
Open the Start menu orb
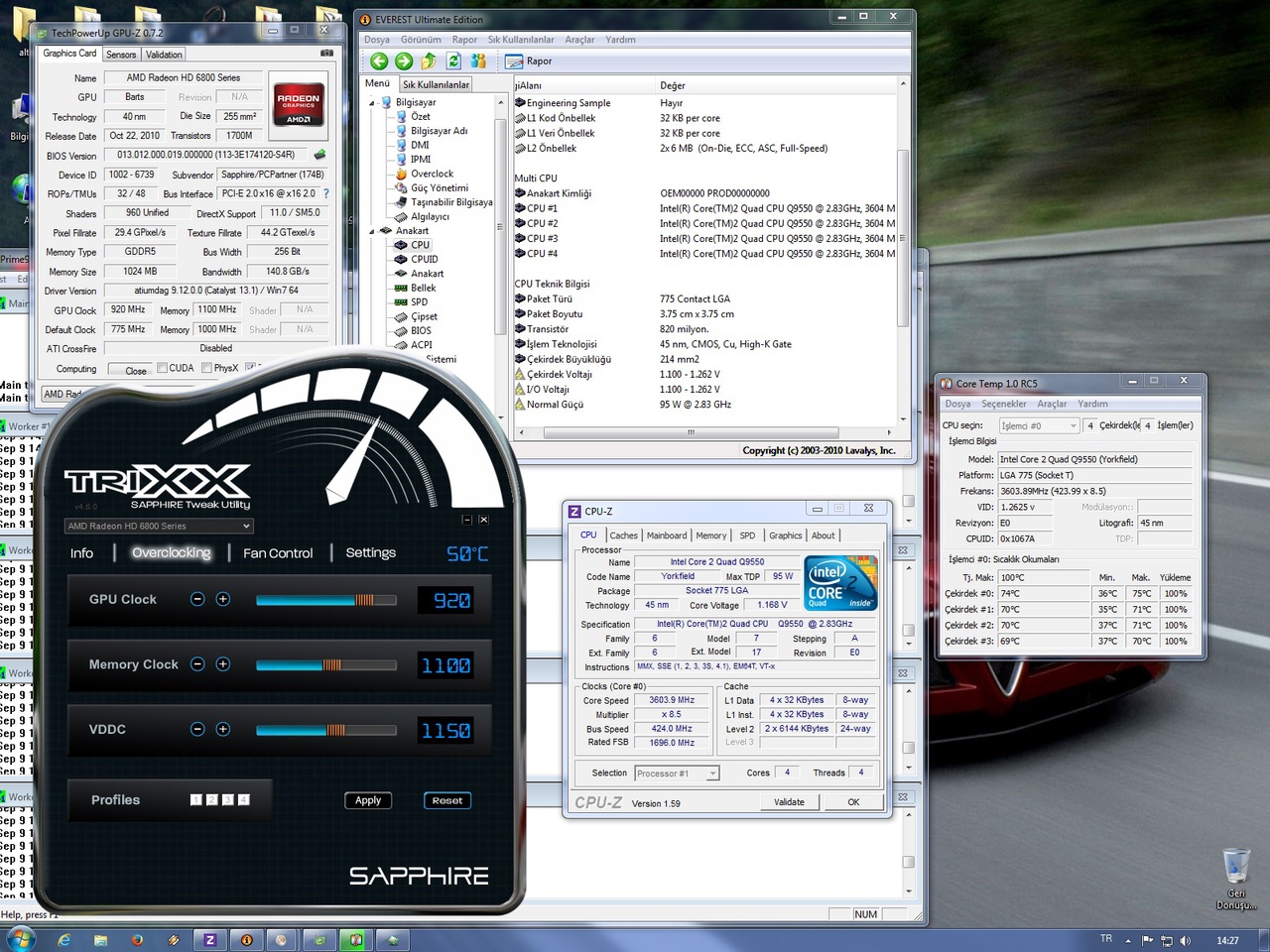(x=20, y=938)
